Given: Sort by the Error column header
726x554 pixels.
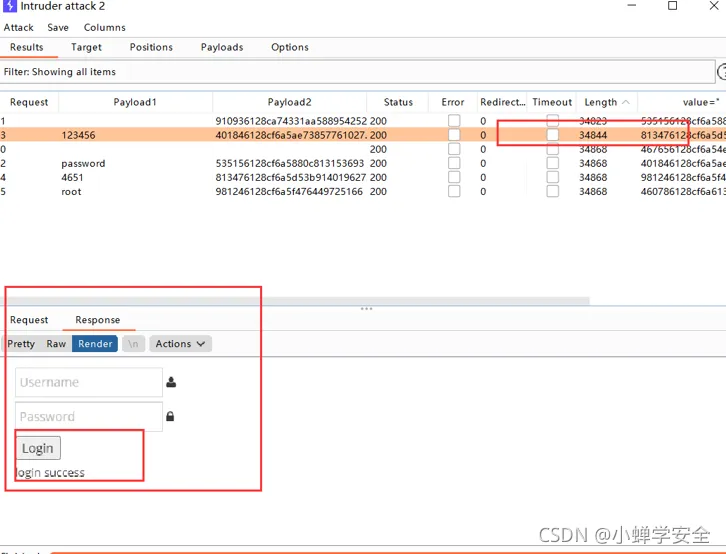Looking at the screenshot, I should (453, 102).
